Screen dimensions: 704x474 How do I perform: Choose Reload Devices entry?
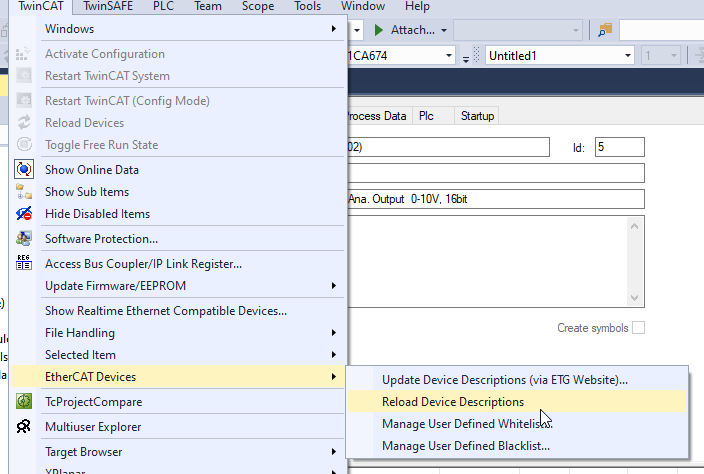(x=179, y=123)
